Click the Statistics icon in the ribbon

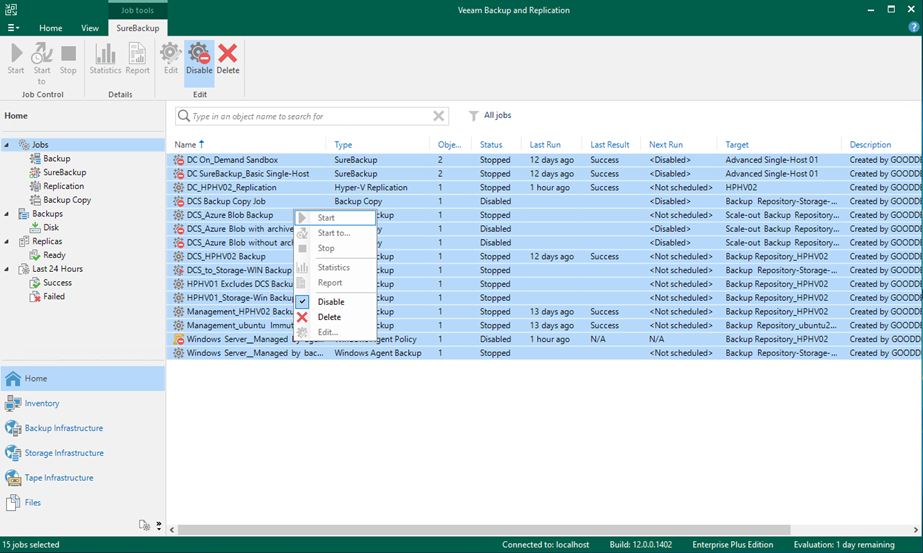[105, 59]
